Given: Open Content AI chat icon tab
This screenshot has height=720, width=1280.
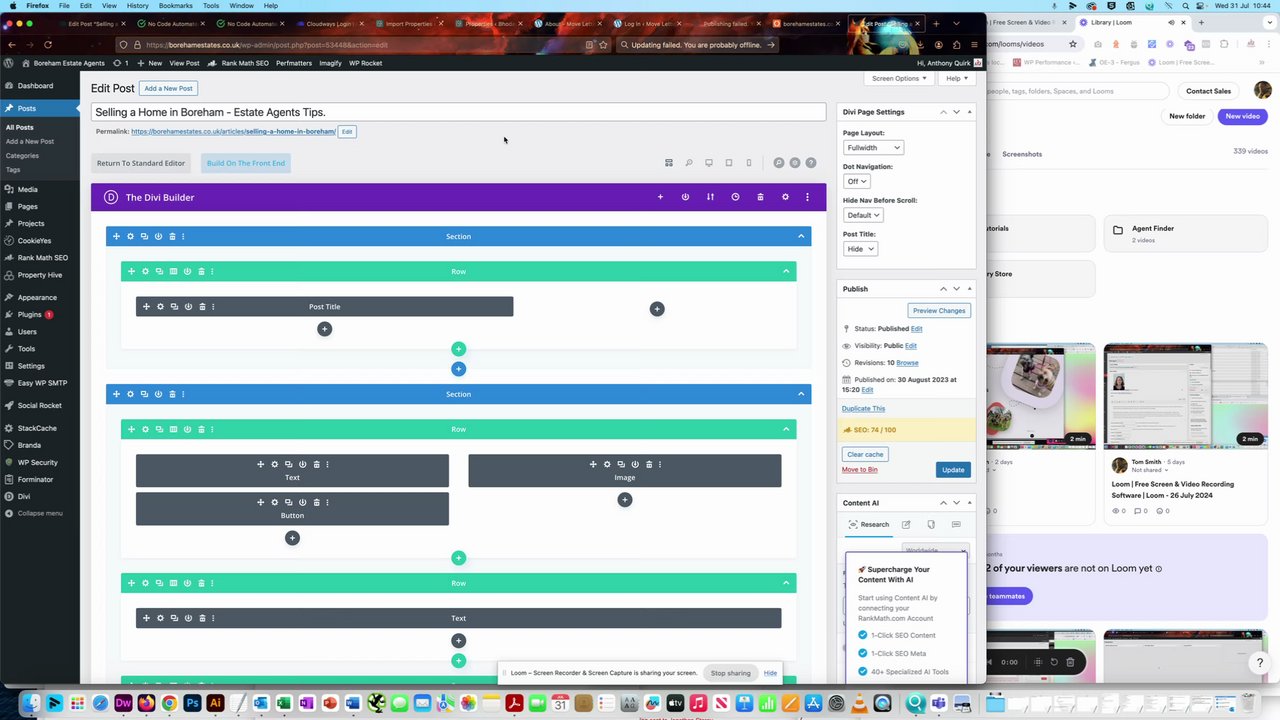Looking at the screenshot, I should tap(956, 524).
